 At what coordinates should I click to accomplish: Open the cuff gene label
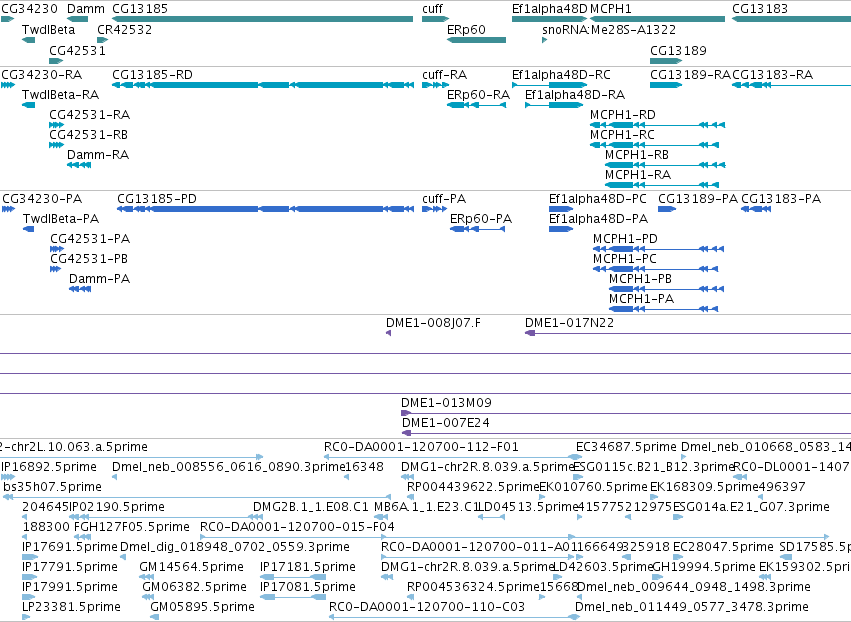click(433, 9)
